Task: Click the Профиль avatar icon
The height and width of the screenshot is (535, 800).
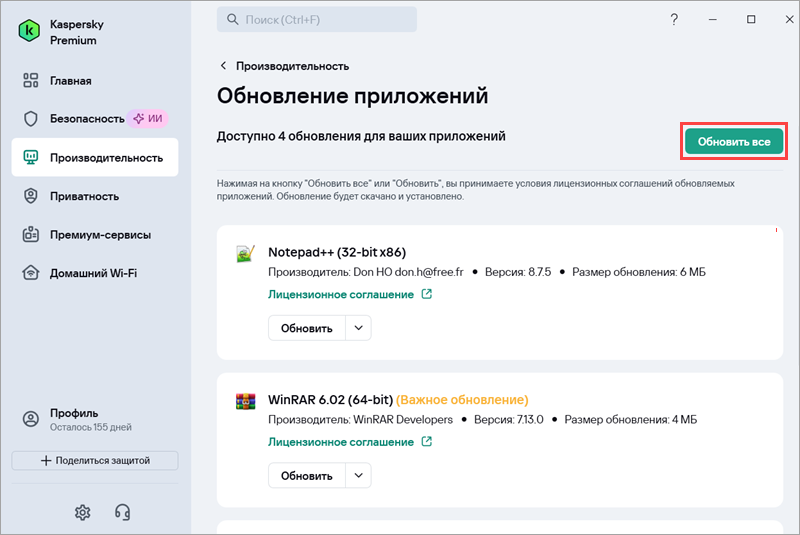Action: point(31,419)
